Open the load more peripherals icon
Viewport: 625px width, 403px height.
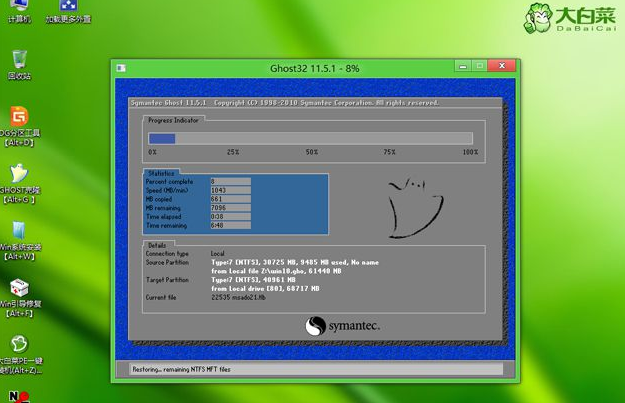68,11
